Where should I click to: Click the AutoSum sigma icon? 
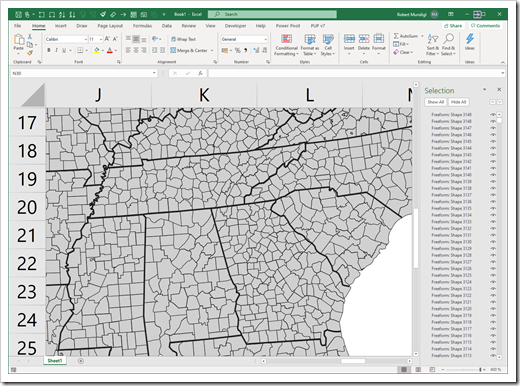pos(396,36)
